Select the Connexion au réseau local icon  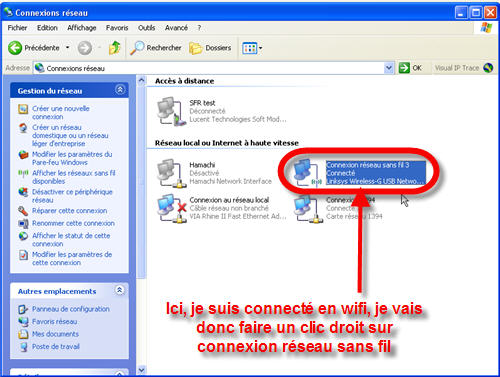(x=171, y=208)
